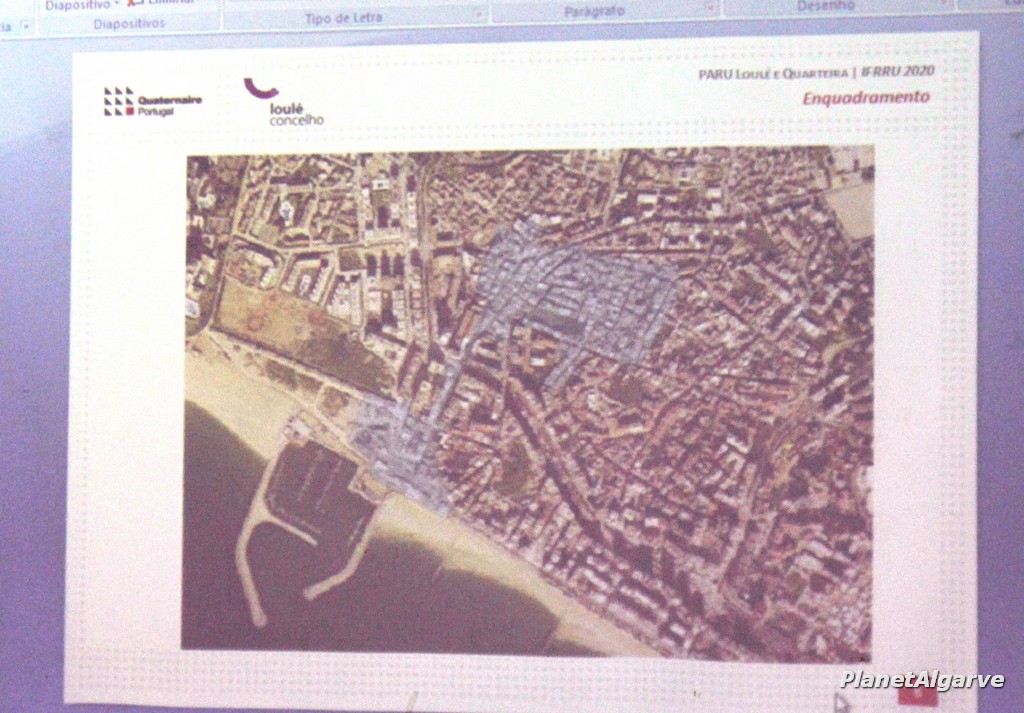
Task: Select the Tipo de Letra group label
Action: 343,18
